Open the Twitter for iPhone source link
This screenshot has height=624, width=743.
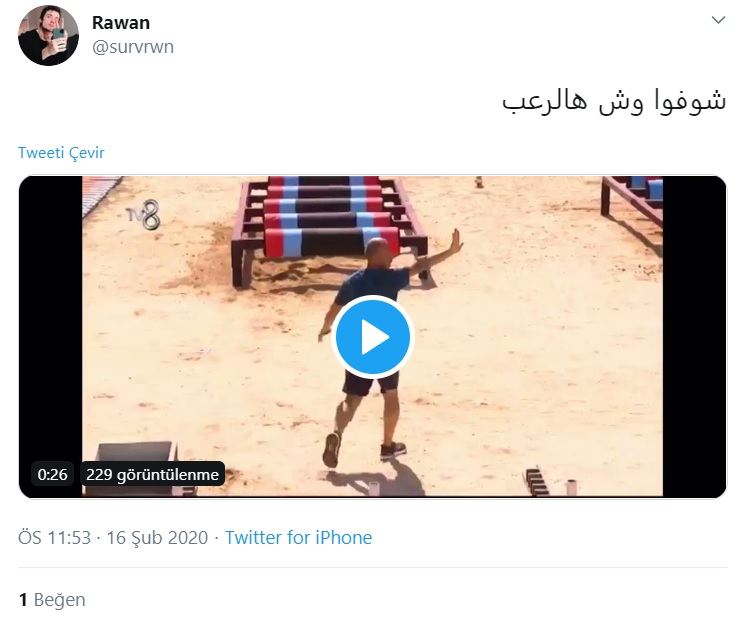298,538
